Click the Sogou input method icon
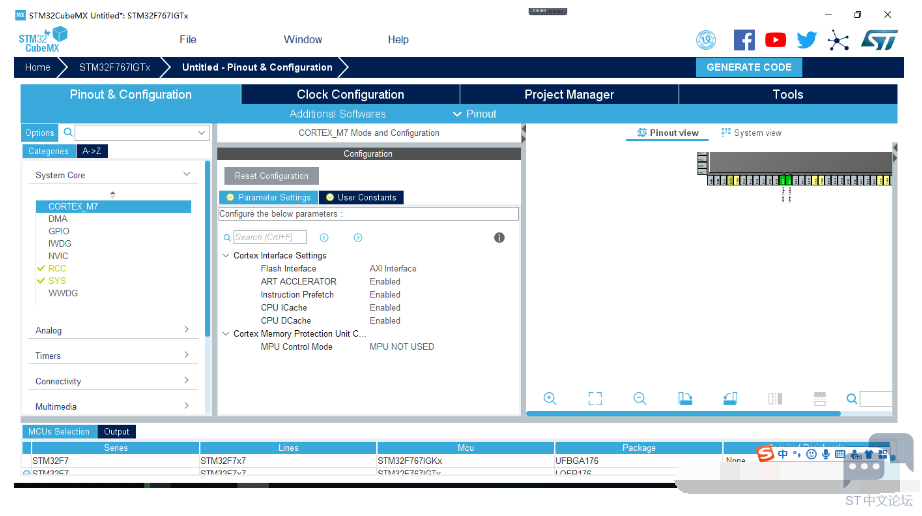922x516 pixels. click(765, 454)
